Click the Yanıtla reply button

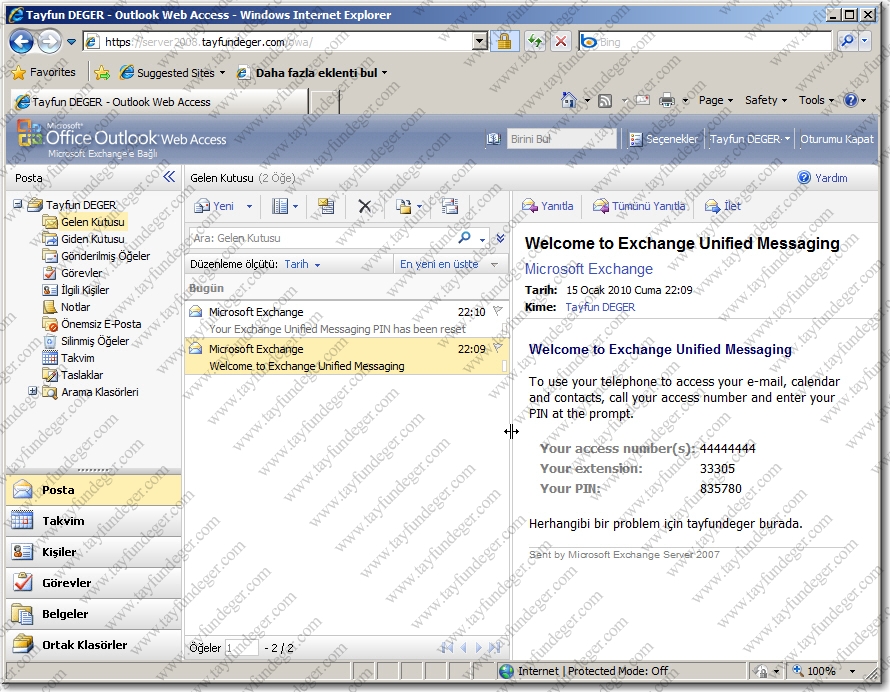click(x=548, y=206)
